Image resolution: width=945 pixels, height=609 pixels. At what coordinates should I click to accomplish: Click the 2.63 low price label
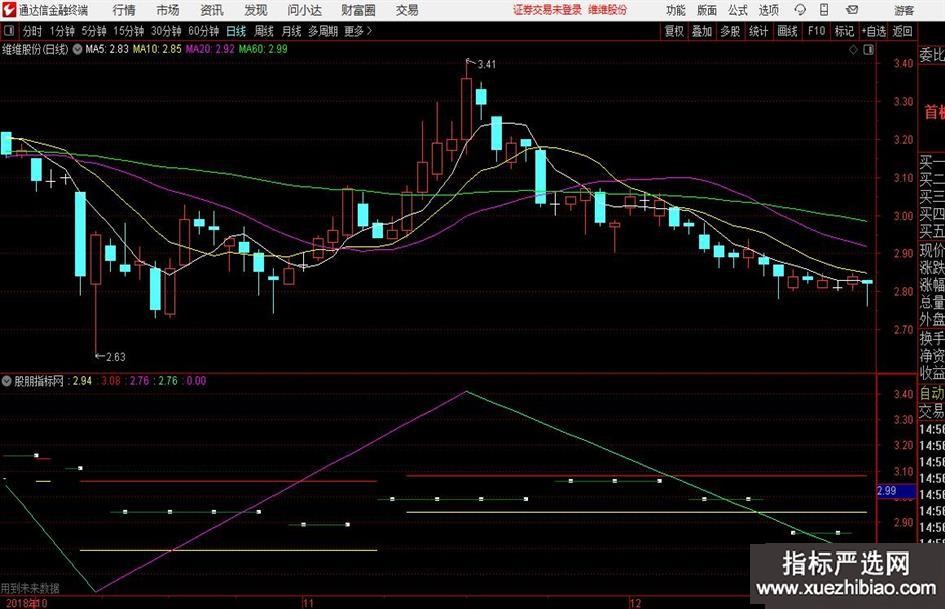pos(116,357)
